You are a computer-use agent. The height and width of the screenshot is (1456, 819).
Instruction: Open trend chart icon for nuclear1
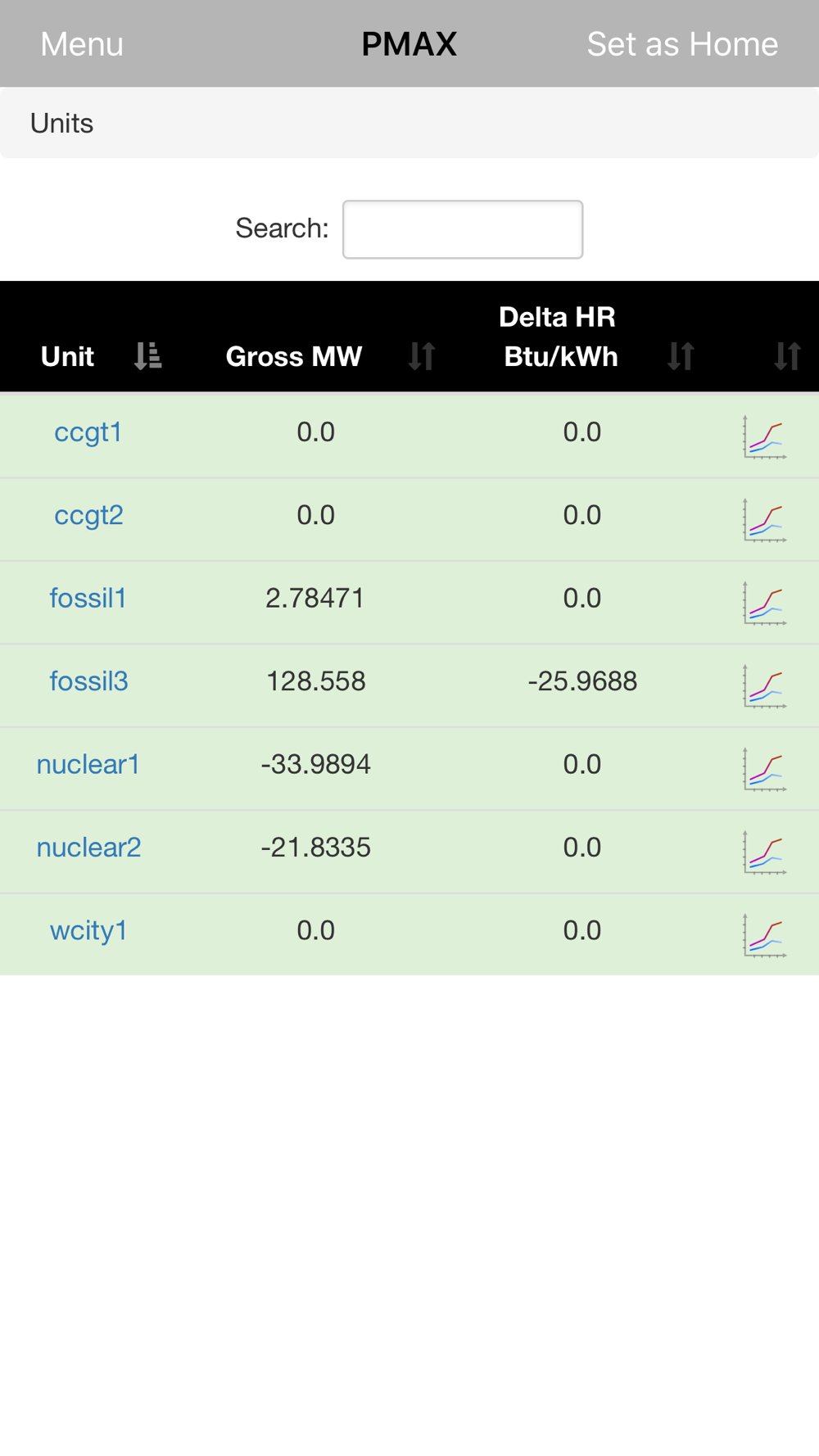(x=765, y=770)
